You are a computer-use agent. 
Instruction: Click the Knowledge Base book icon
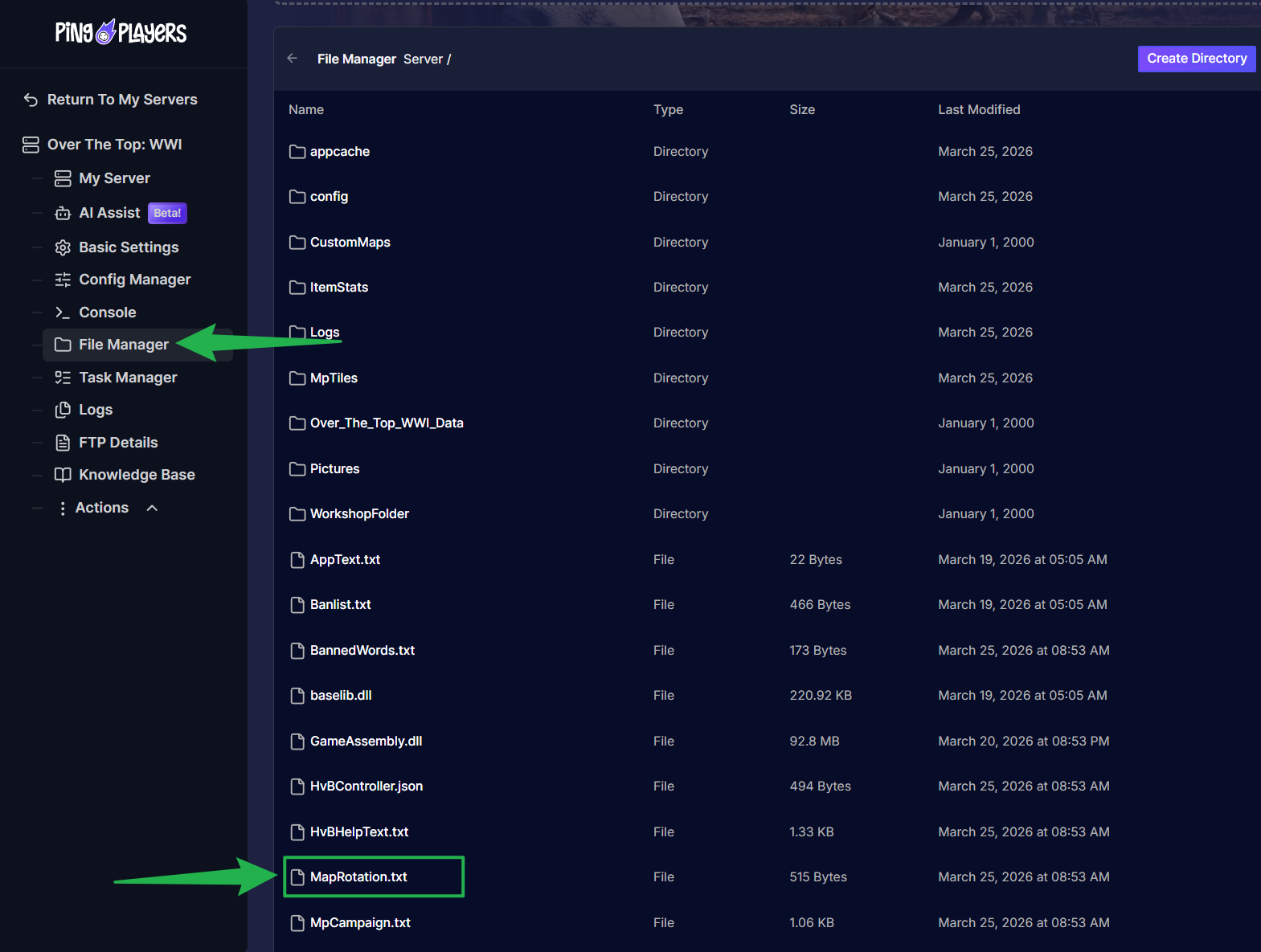[x=63, y=475]
